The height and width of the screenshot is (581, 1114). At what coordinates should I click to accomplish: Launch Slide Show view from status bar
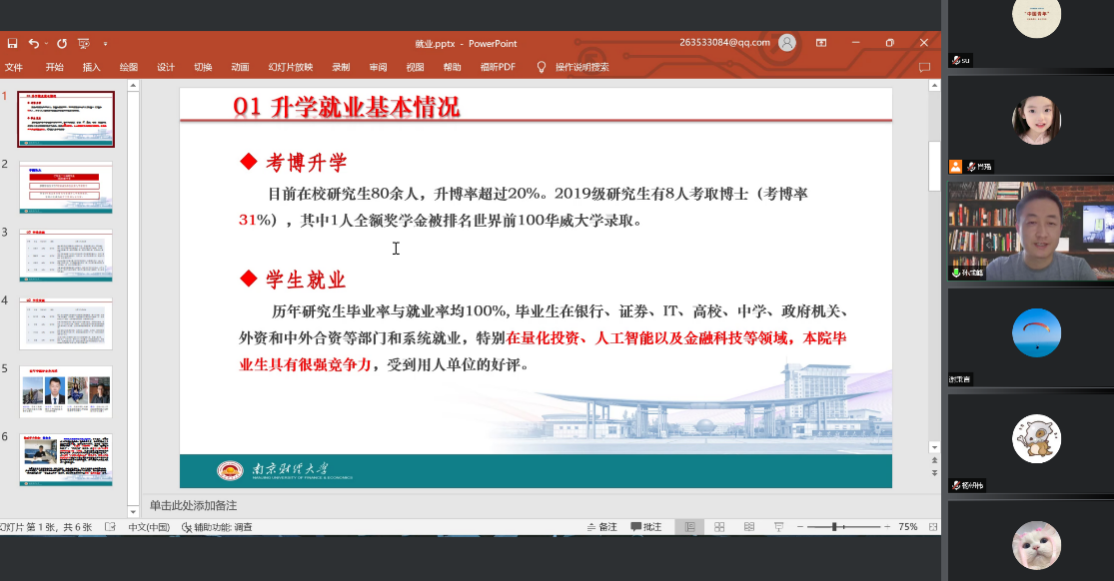coord(779,527)
